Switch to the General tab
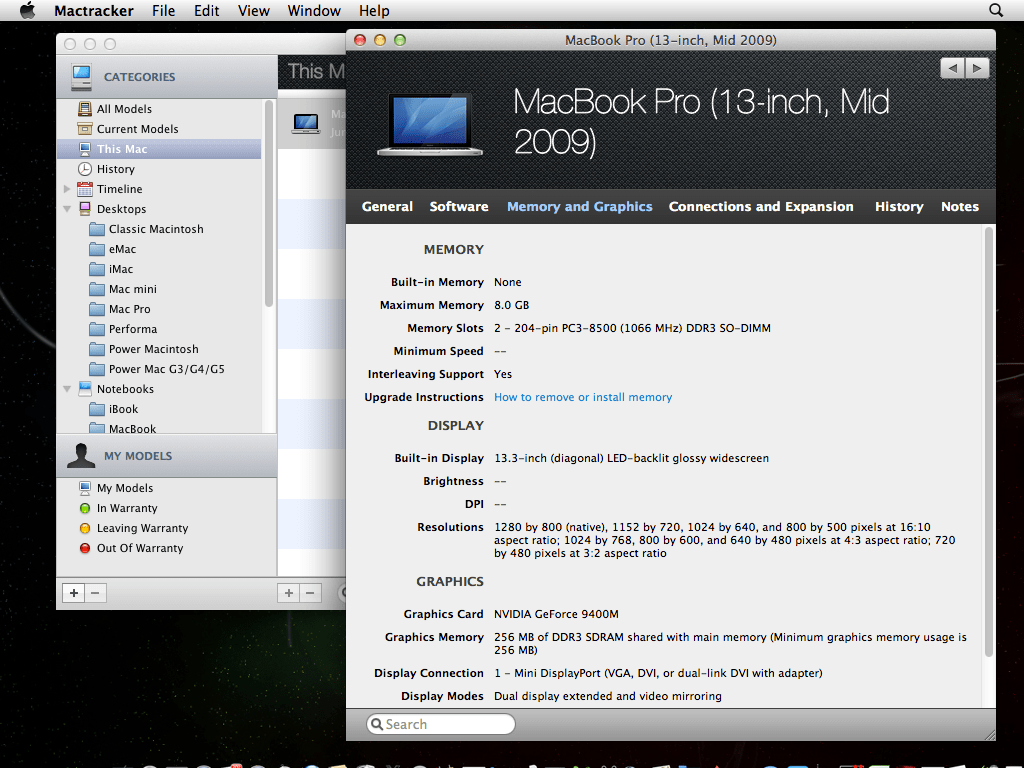 387,206
